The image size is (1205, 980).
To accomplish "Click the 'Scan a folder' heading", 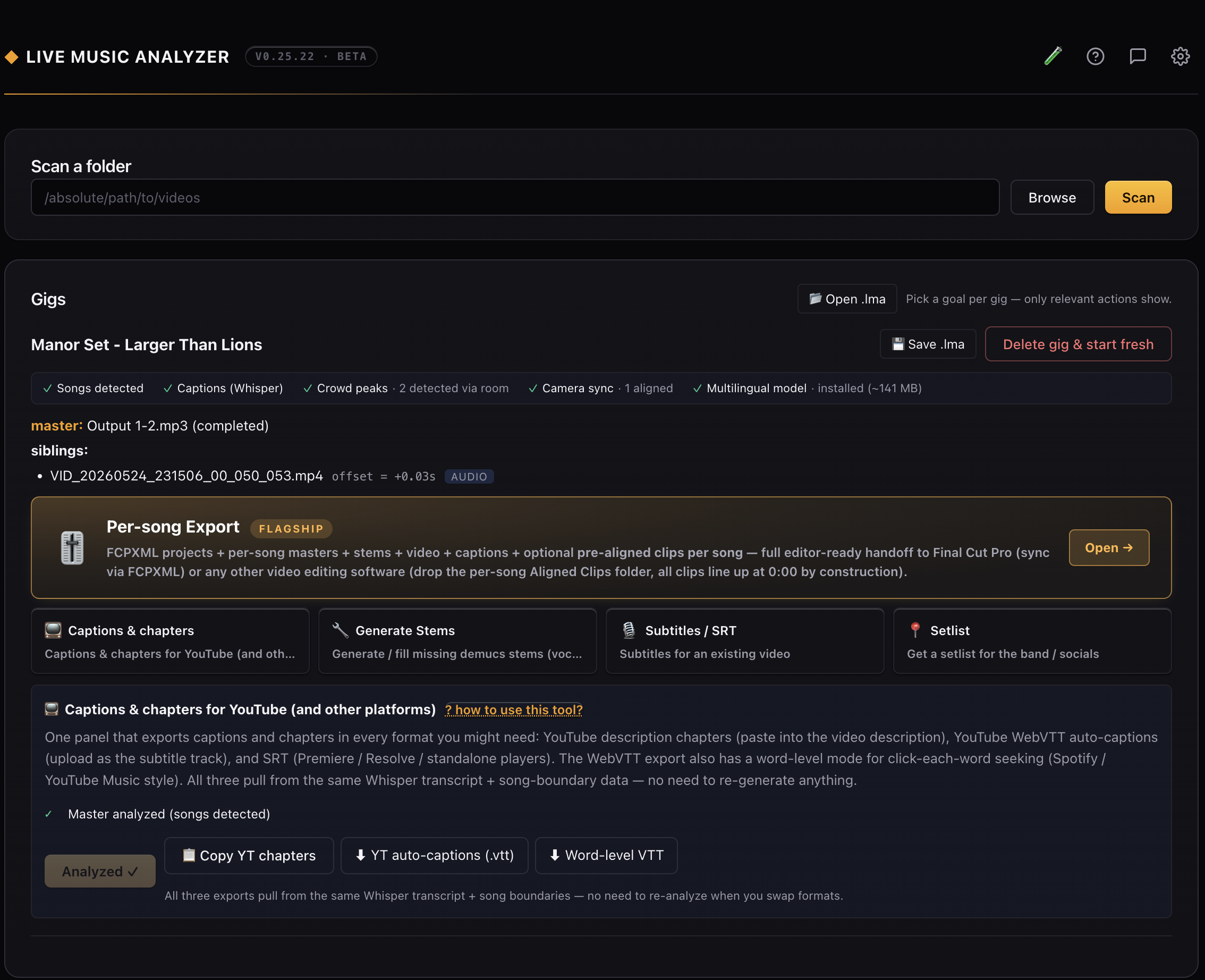I will 81,166.
